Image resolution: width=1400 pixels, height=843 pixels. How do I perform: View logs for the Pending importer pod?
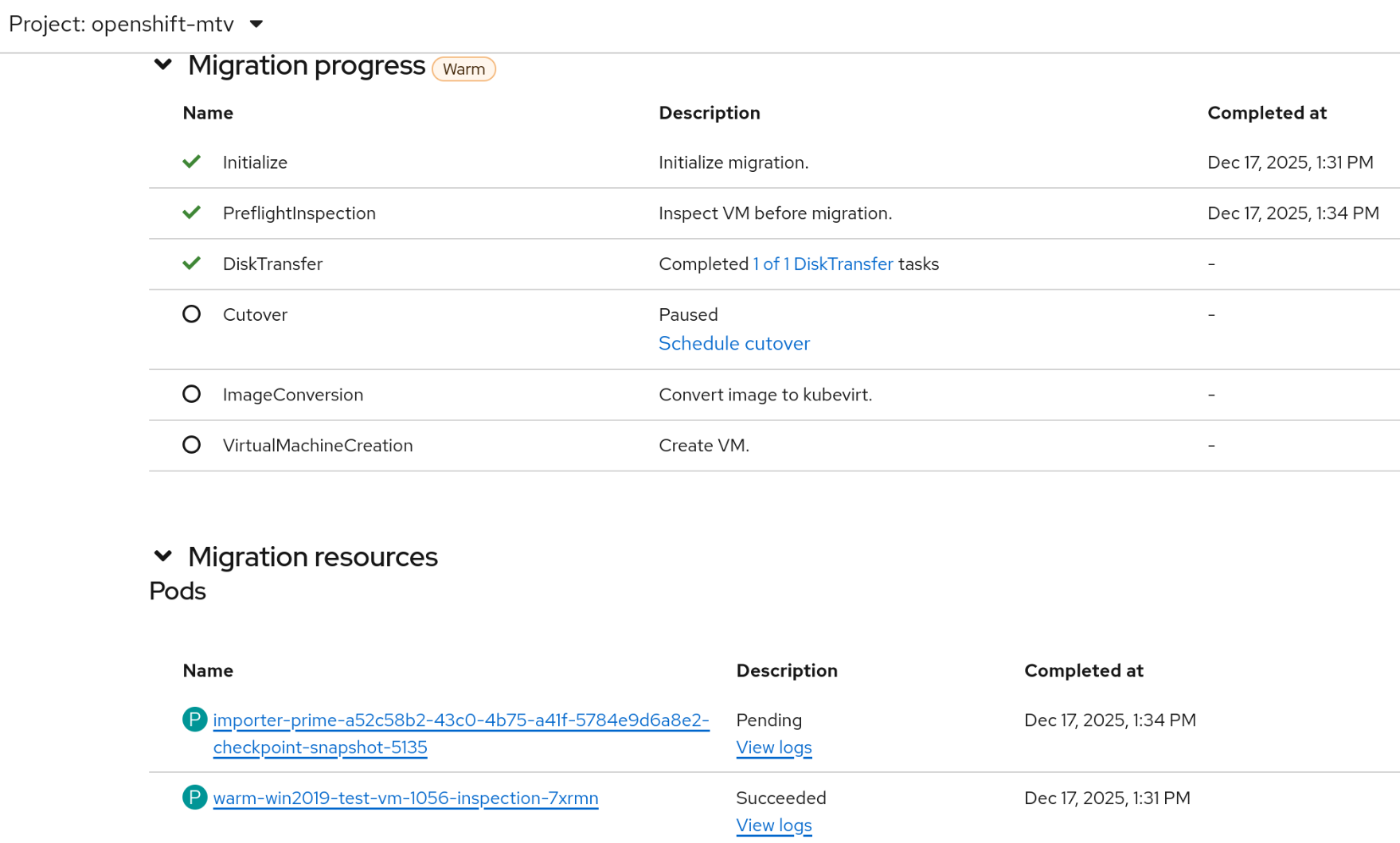tap(773, 747)
